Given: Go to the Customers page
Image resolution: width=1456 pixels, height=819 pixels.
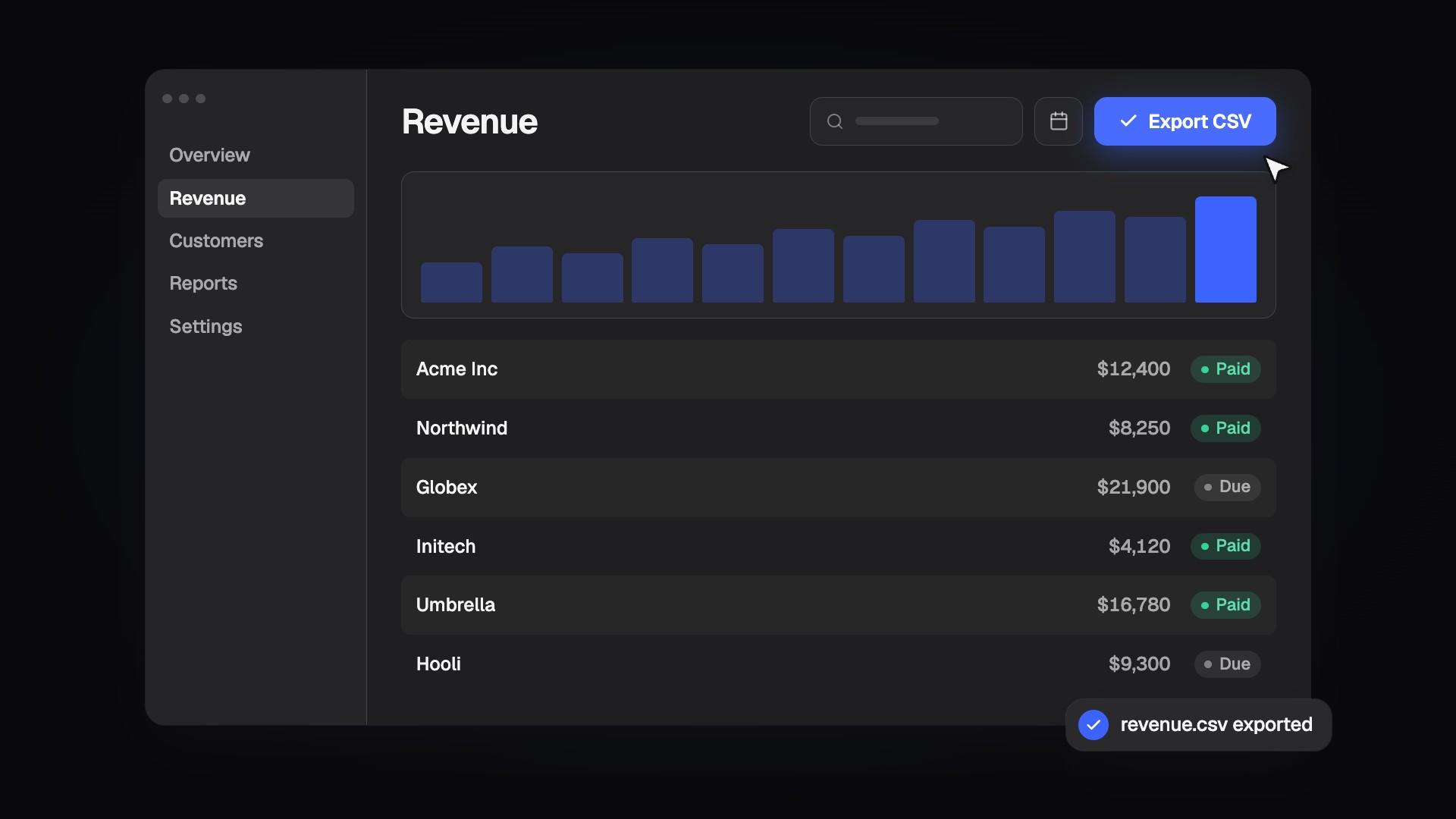Looking at the screenshot, I should point(216,241).
